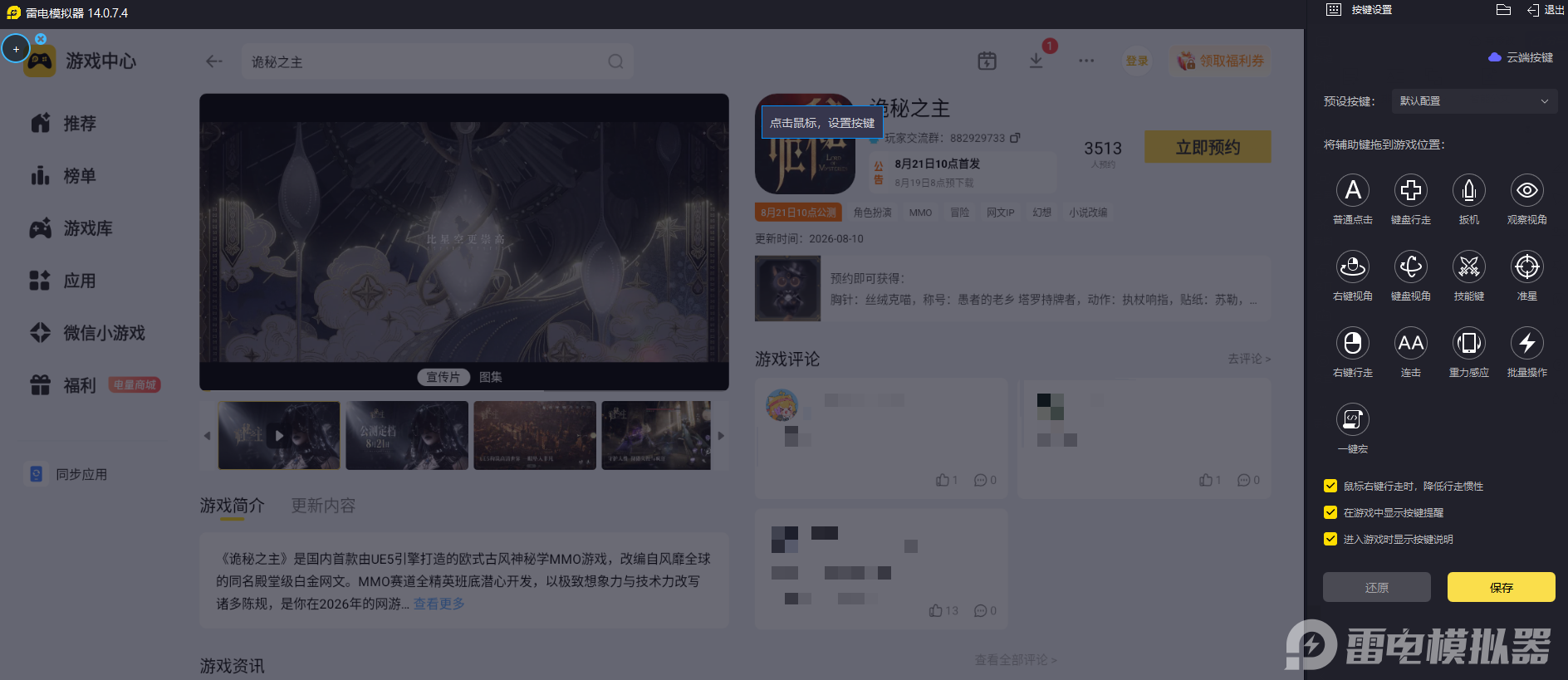The image size is (1568, 680).
Task: Close the floating key bubble
Action: click(x=41, y=39)
